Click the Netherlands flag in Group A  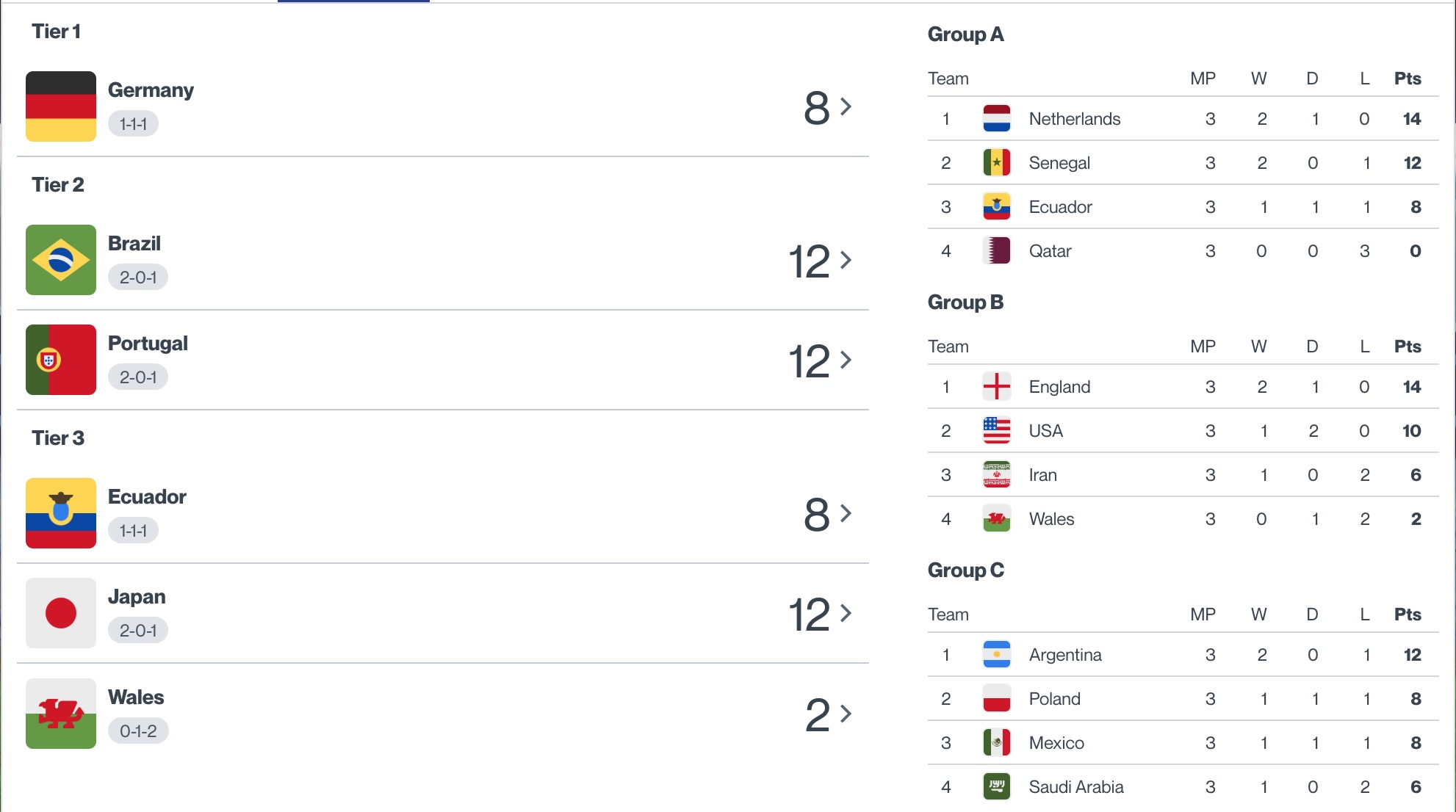coord(997,119)
